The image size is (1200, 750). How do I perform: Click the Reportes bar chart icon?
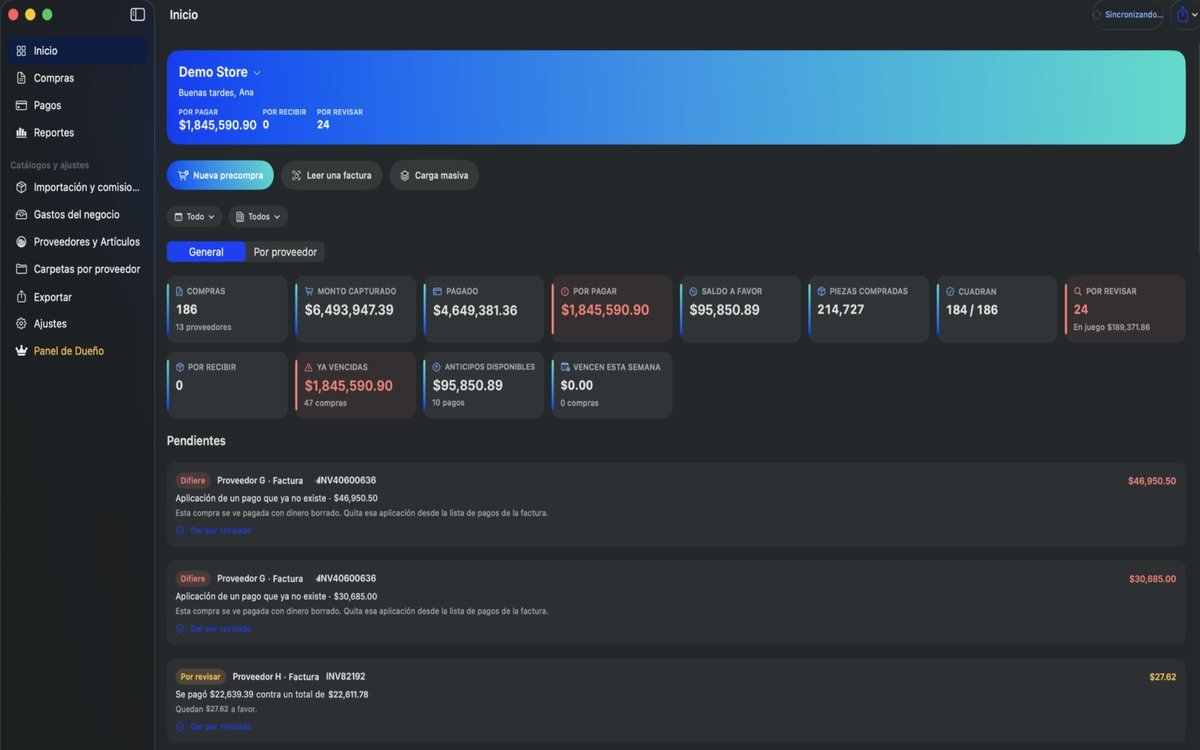click(21, 133)
